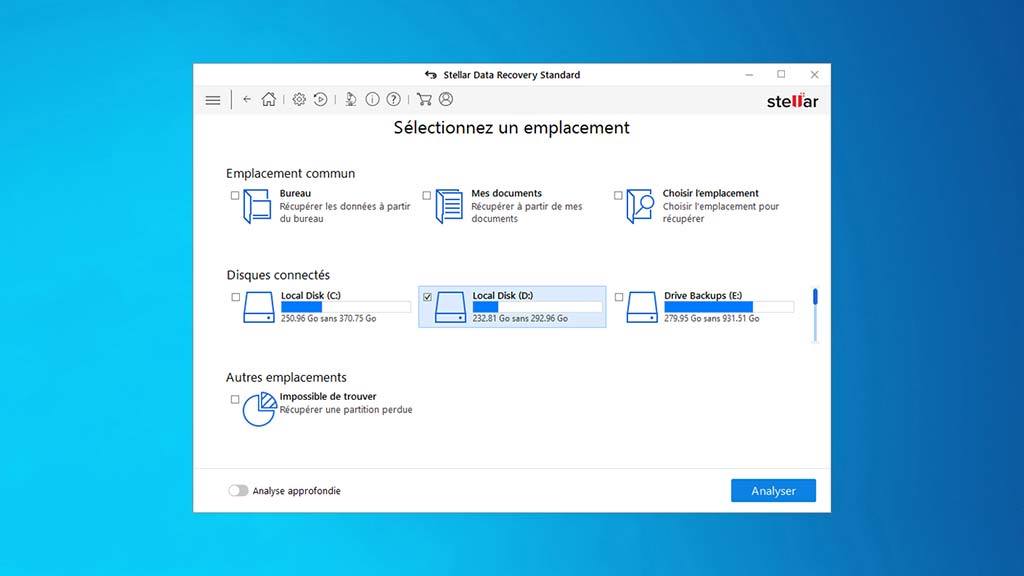
Task: Click the lost partition pie icon
Action: pyautogui.click(x=259, y=409)
